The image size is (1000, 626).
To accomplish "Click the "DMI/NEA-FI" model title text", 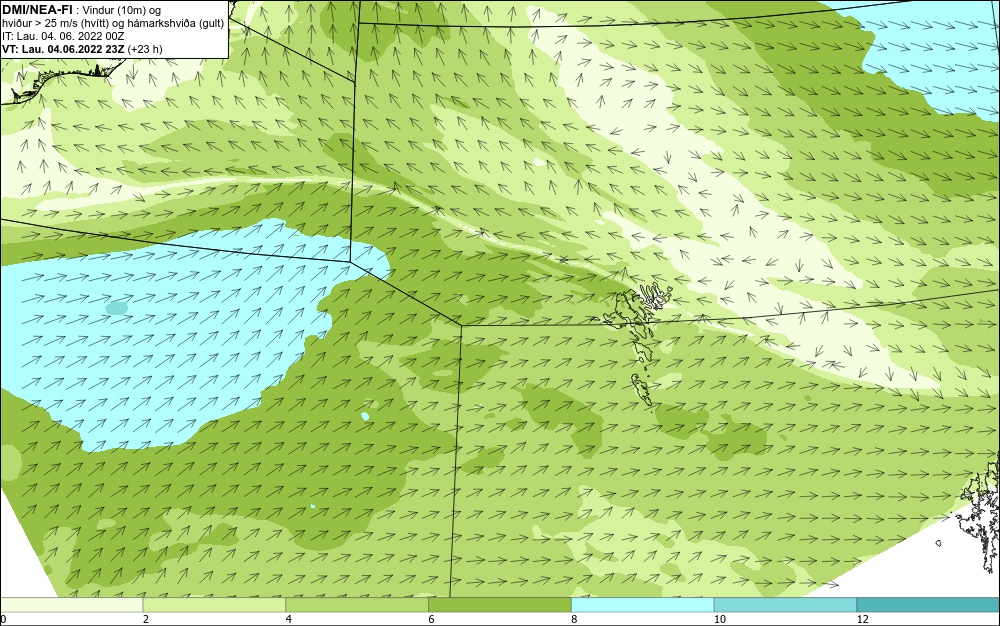I will [x=37, y=10].
